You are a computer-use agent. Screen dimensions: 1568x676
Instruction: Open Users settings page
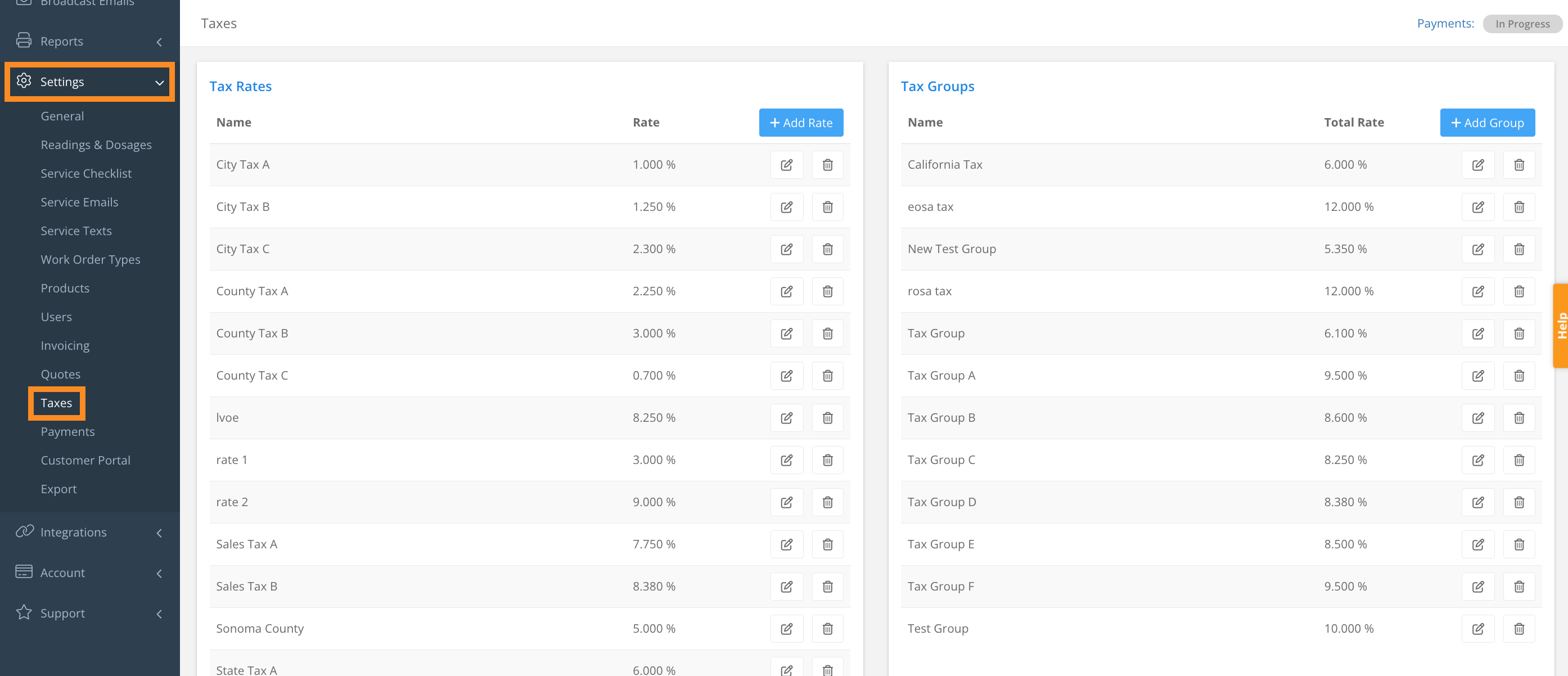coord(56,317)
